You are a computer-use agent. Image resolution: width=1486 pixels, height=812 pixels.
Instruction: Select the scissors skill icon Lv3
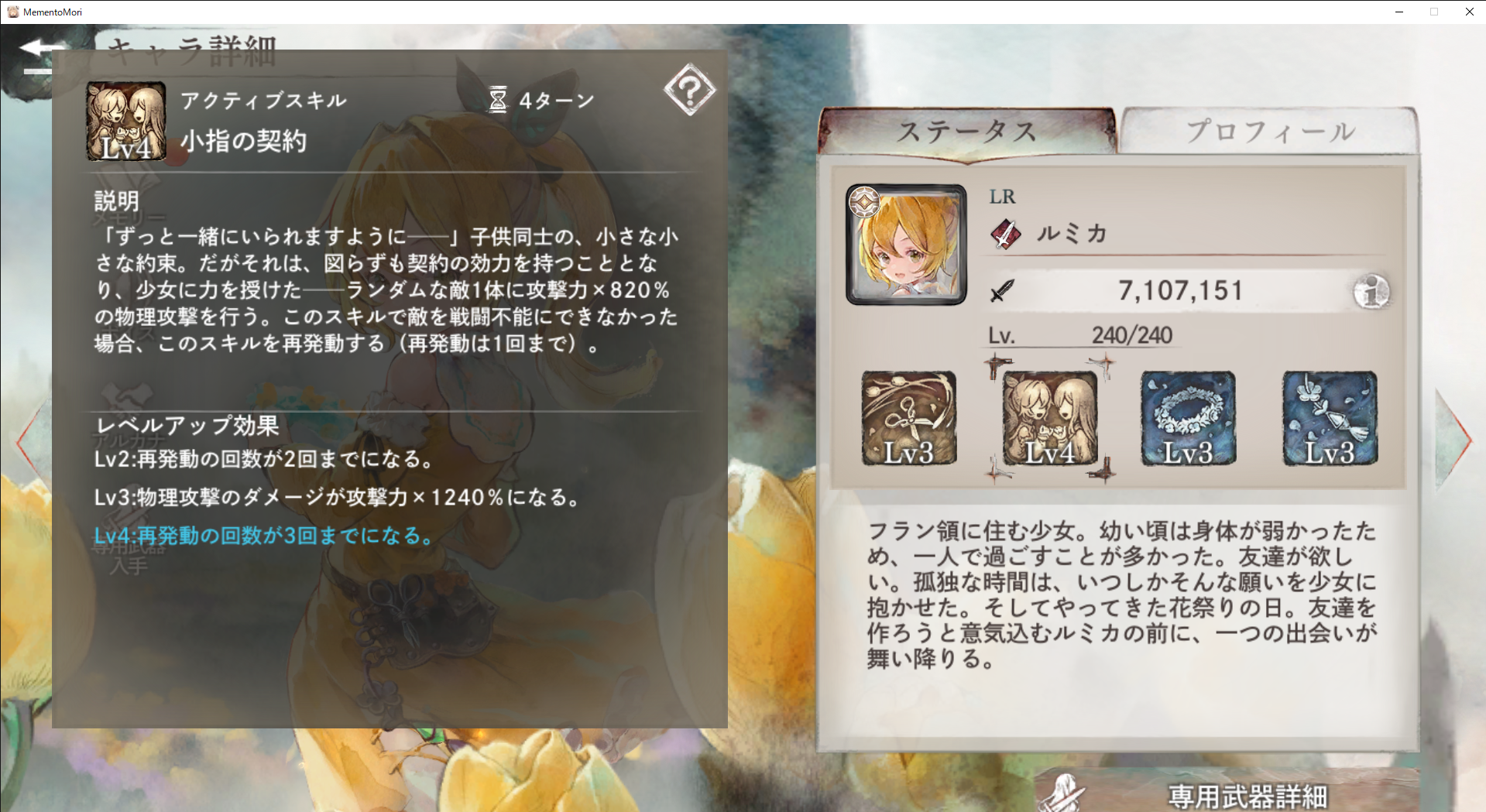point(909,419)
